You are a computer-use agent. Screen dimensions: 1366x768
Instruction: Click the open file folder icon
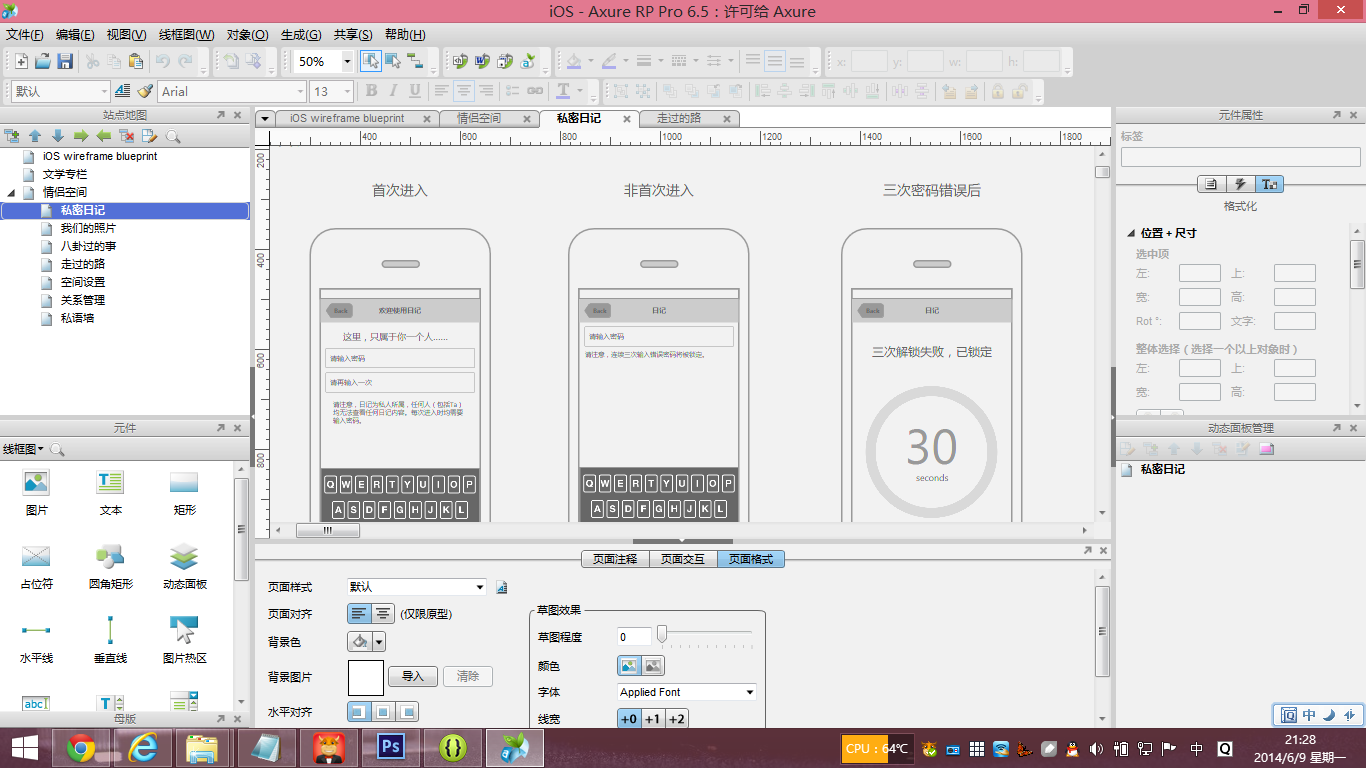click(x=43, y=61)
